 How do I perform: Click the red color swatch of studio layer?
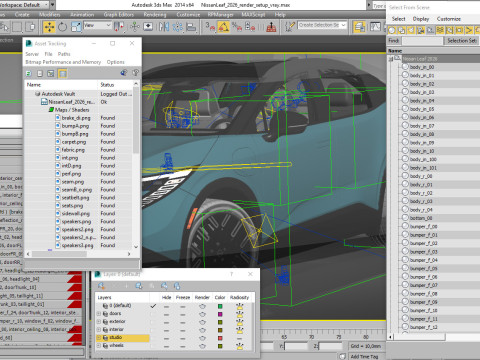click(220, 338)
